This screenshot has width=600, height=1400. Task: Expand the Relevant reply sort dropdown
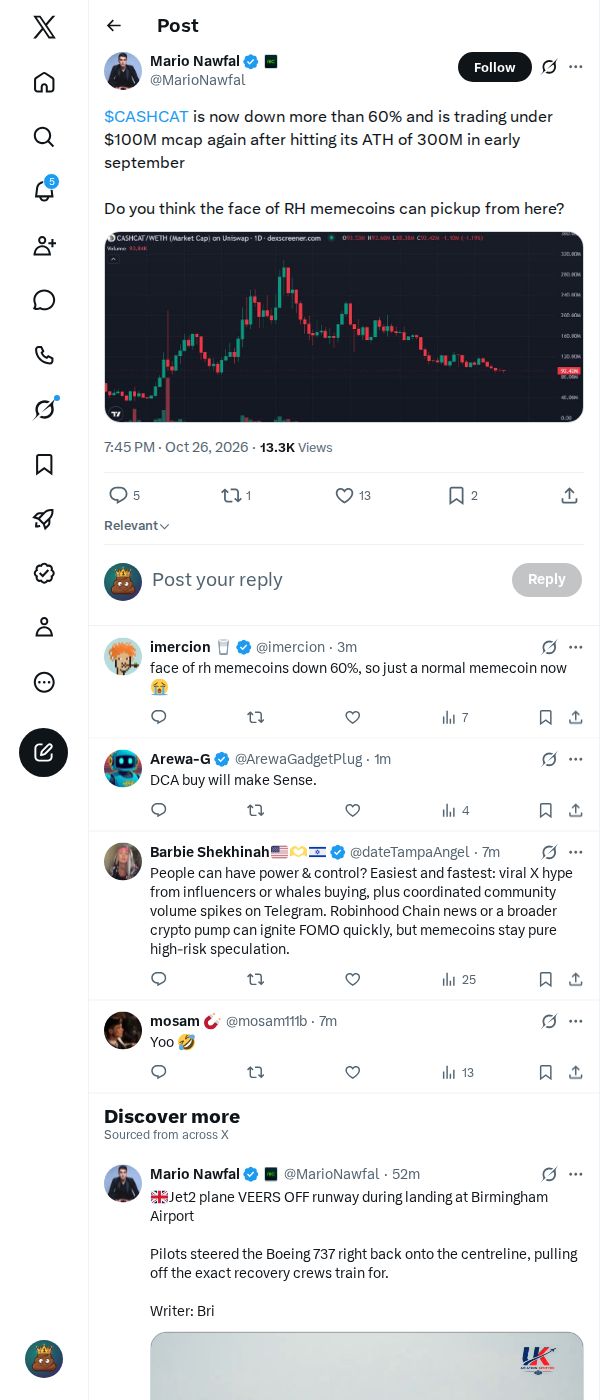point(137,526)
